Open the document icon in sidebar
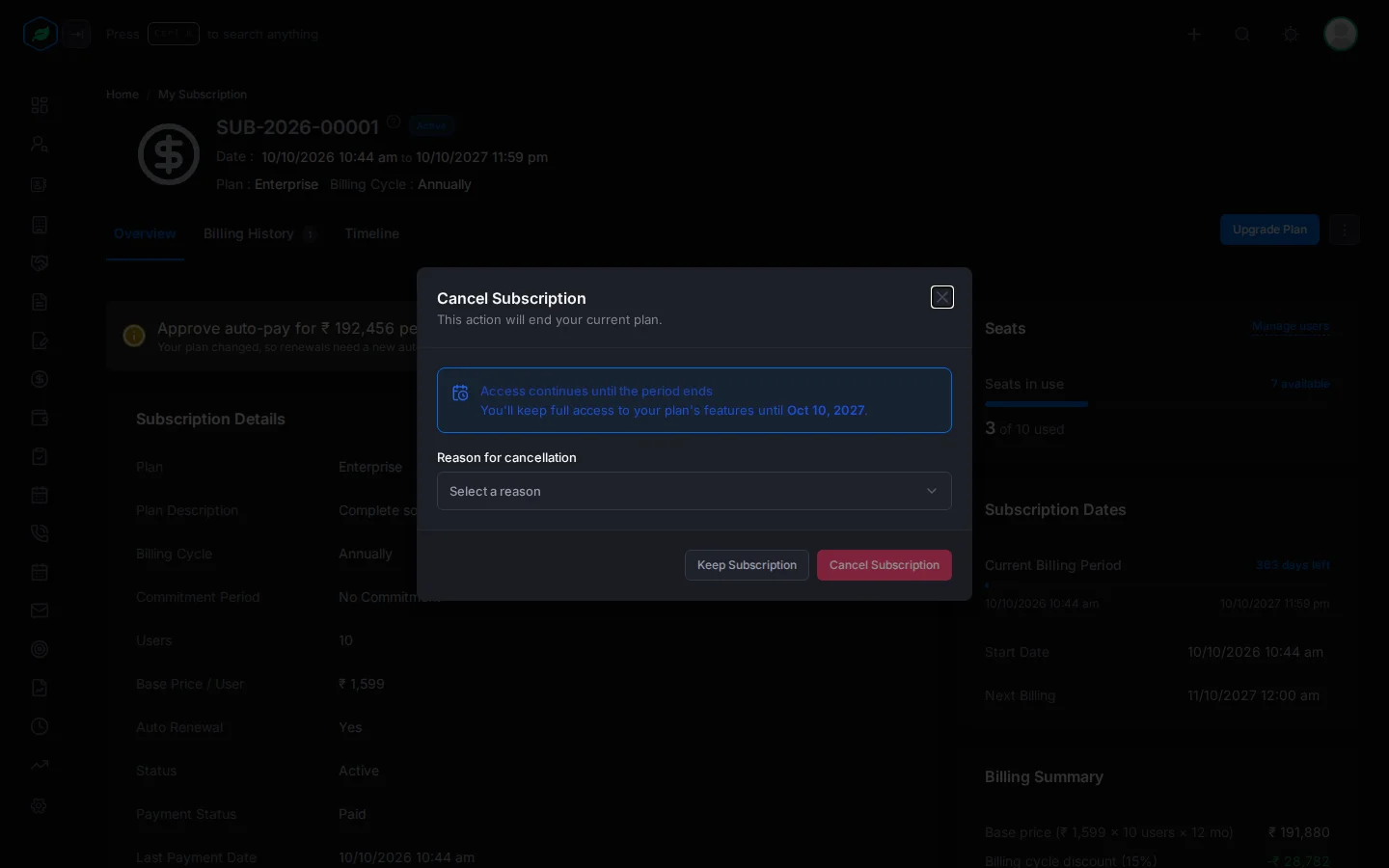This screenshot has height=868, width=1389. (x=40, y=302)
